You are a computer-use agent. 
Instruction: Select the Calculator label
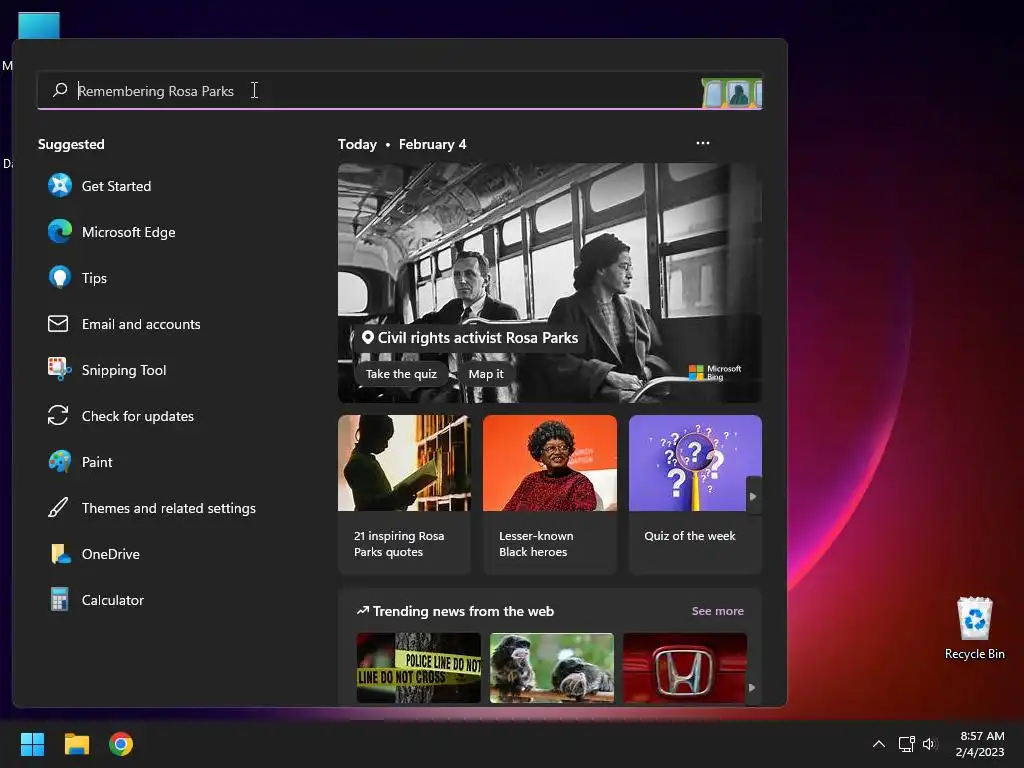tap(112, 600)
